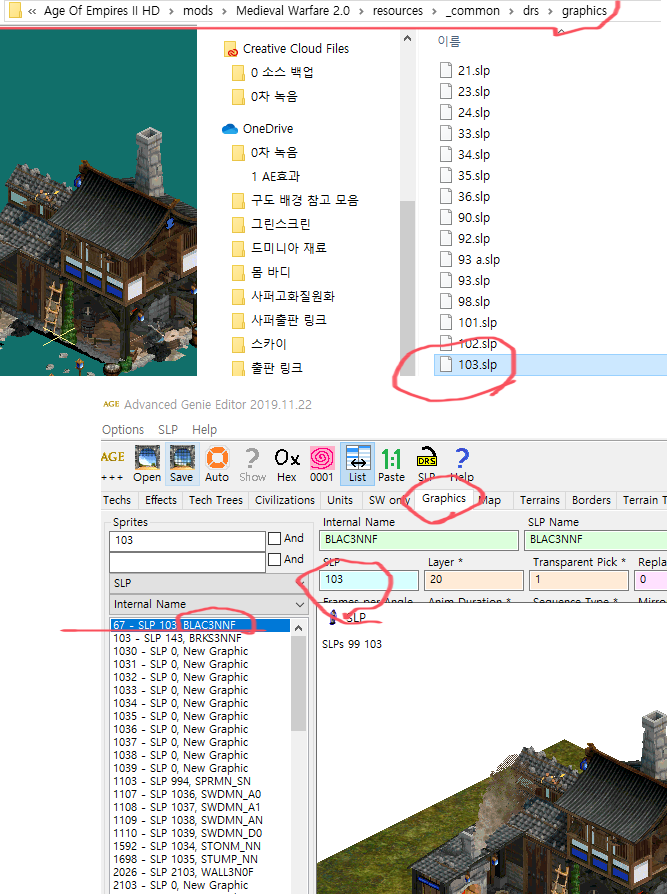667x894 pixels.
Task: Toggle the SLP viewer checkbox icon
Action: coord(334,617)
